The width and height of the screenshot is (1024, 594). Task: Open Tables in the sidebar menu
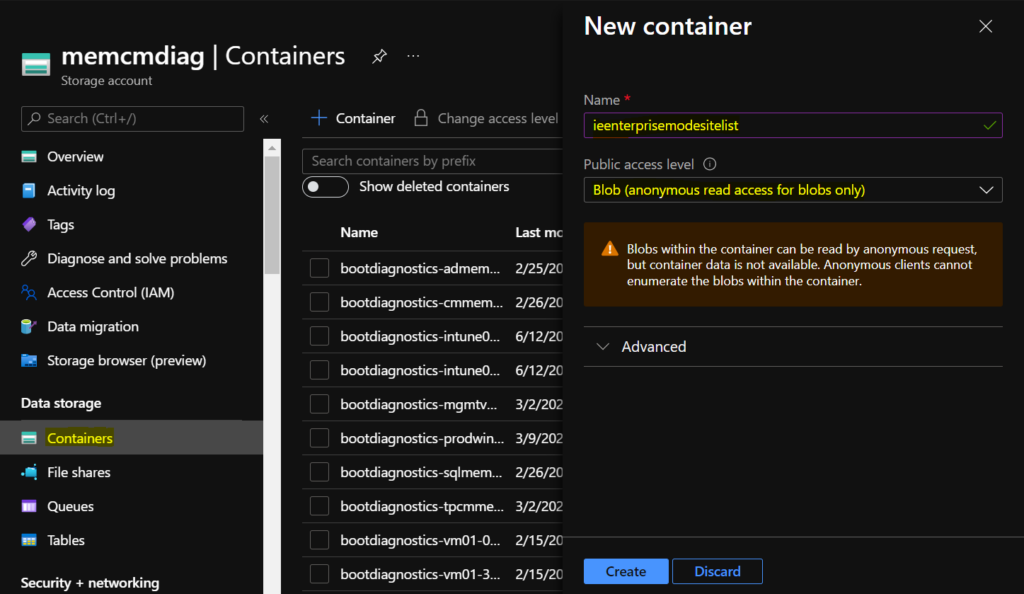65,540
